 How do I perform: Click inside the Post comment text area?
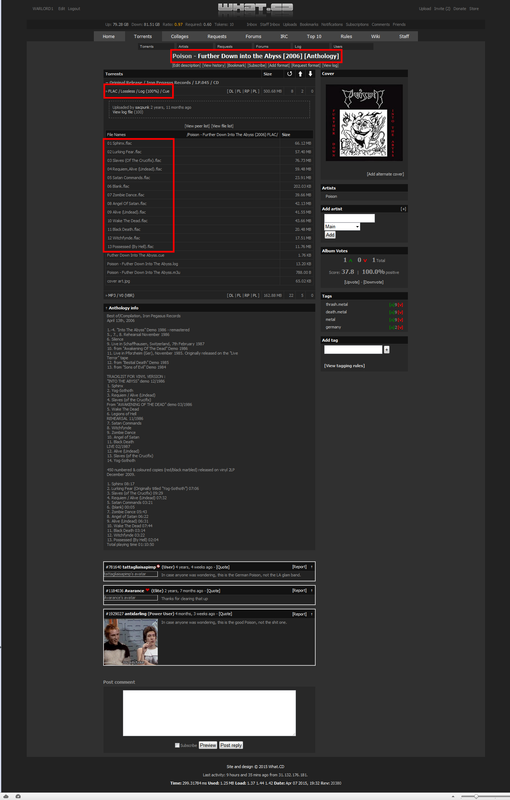pyautogui.click(x=209, y=713)
